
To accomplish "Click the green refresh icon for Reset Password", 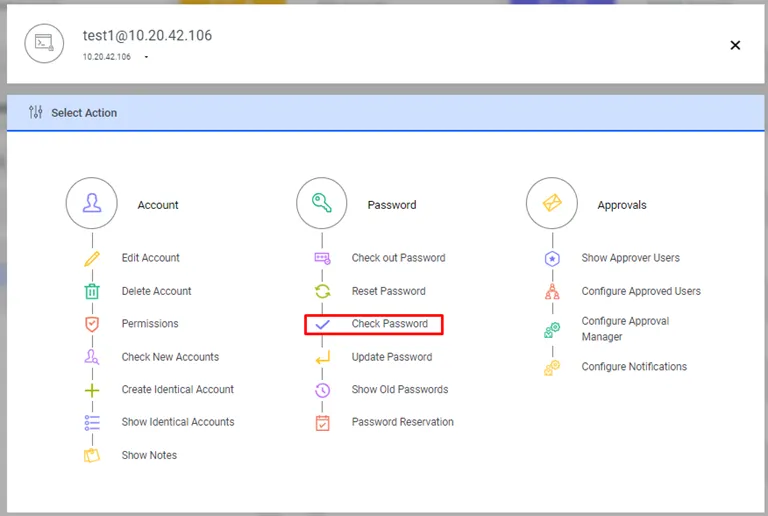I will [x=322, y=291].
